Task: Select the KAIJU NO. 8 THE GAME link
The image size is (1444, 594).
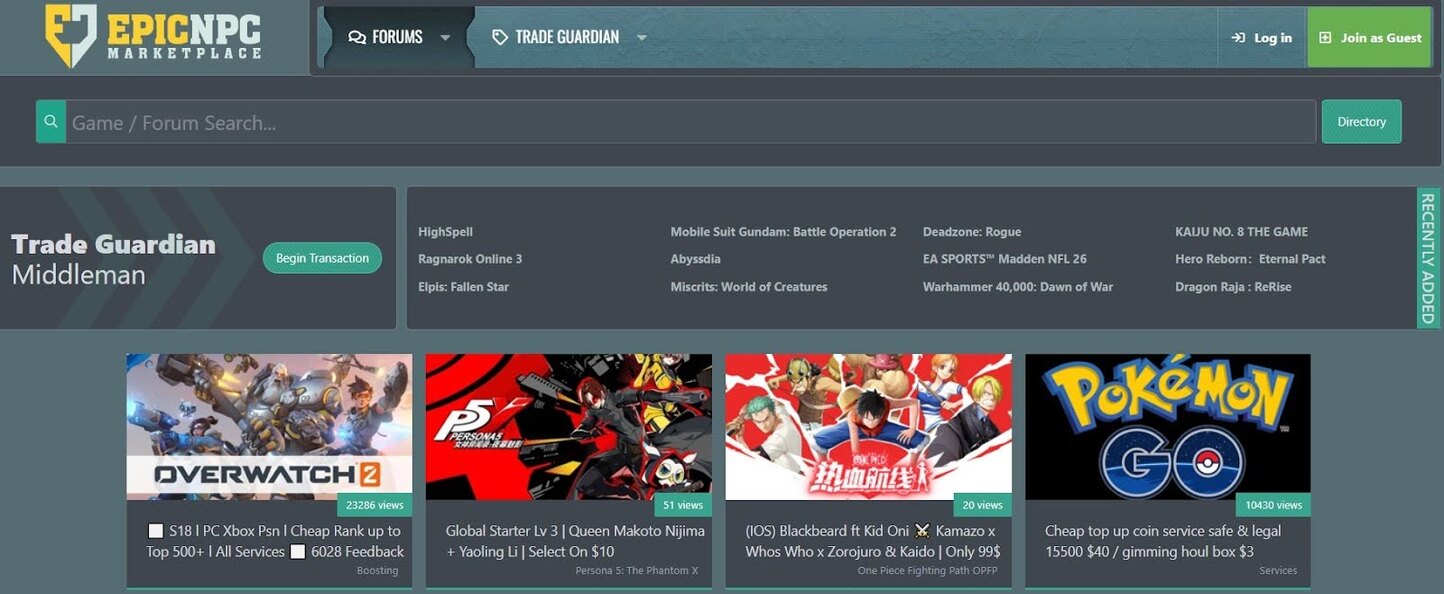Action: tap(1241, 232)
